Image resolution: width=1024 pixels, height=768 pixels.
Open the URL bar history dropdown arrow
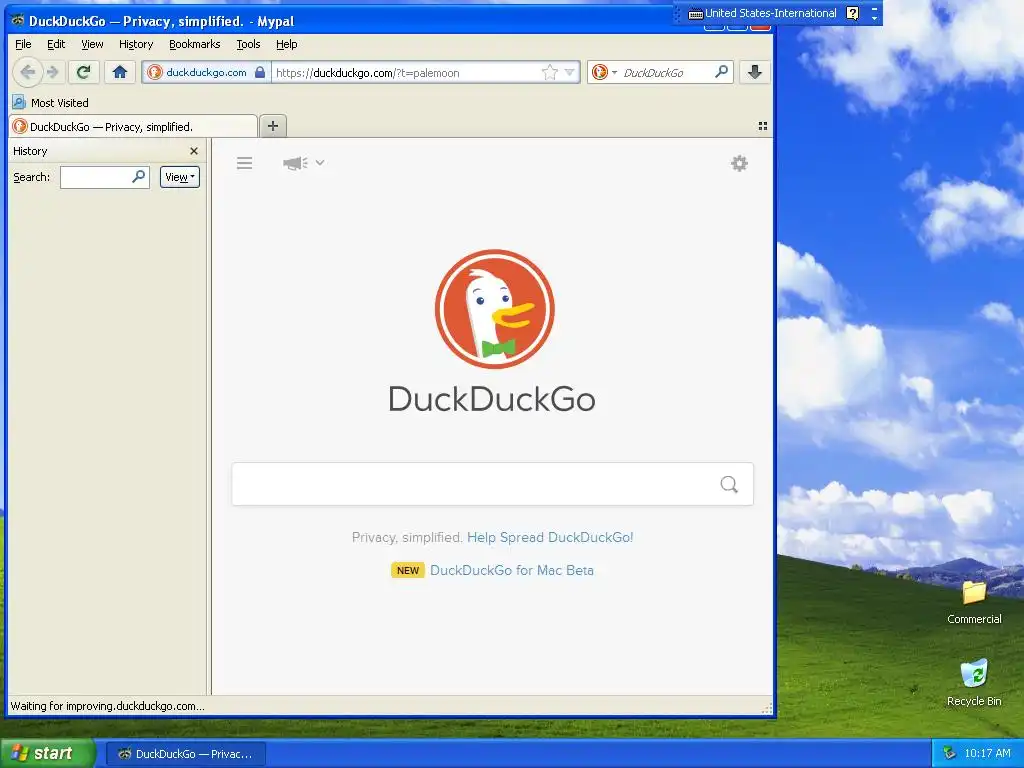[x=569, y=72]
